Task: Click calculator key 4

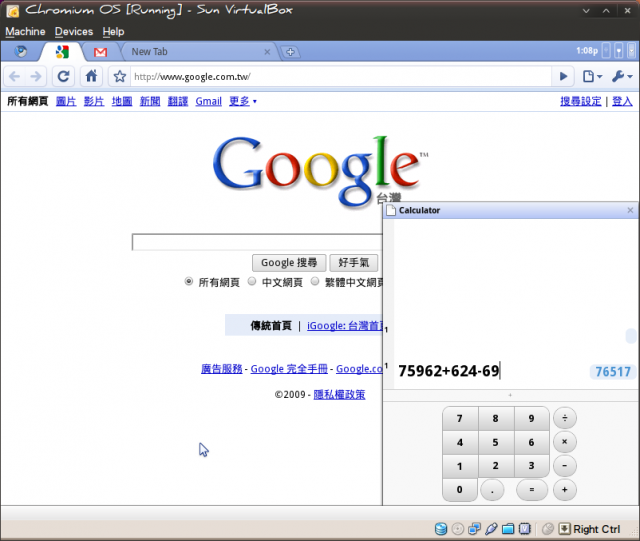Action: (460, 442)
